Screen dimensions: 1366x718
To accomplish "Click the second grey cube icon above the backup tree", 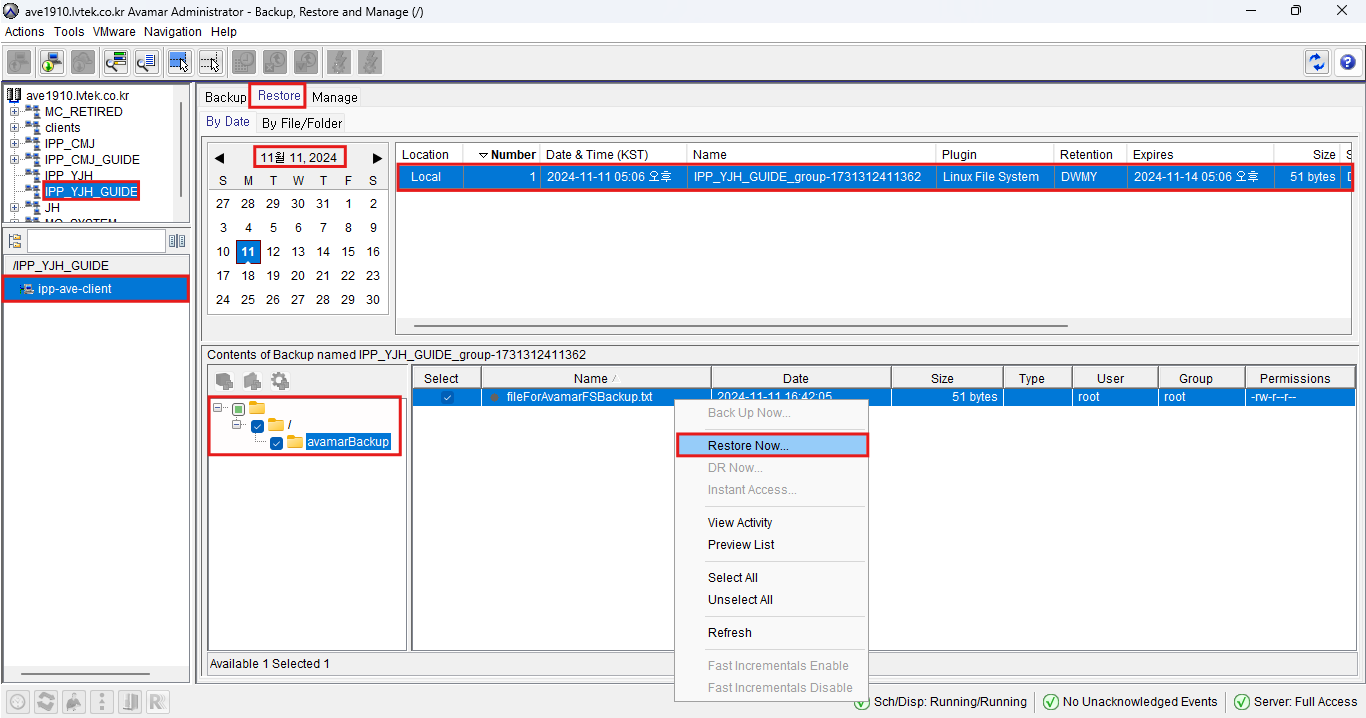I will coord(252,381).
